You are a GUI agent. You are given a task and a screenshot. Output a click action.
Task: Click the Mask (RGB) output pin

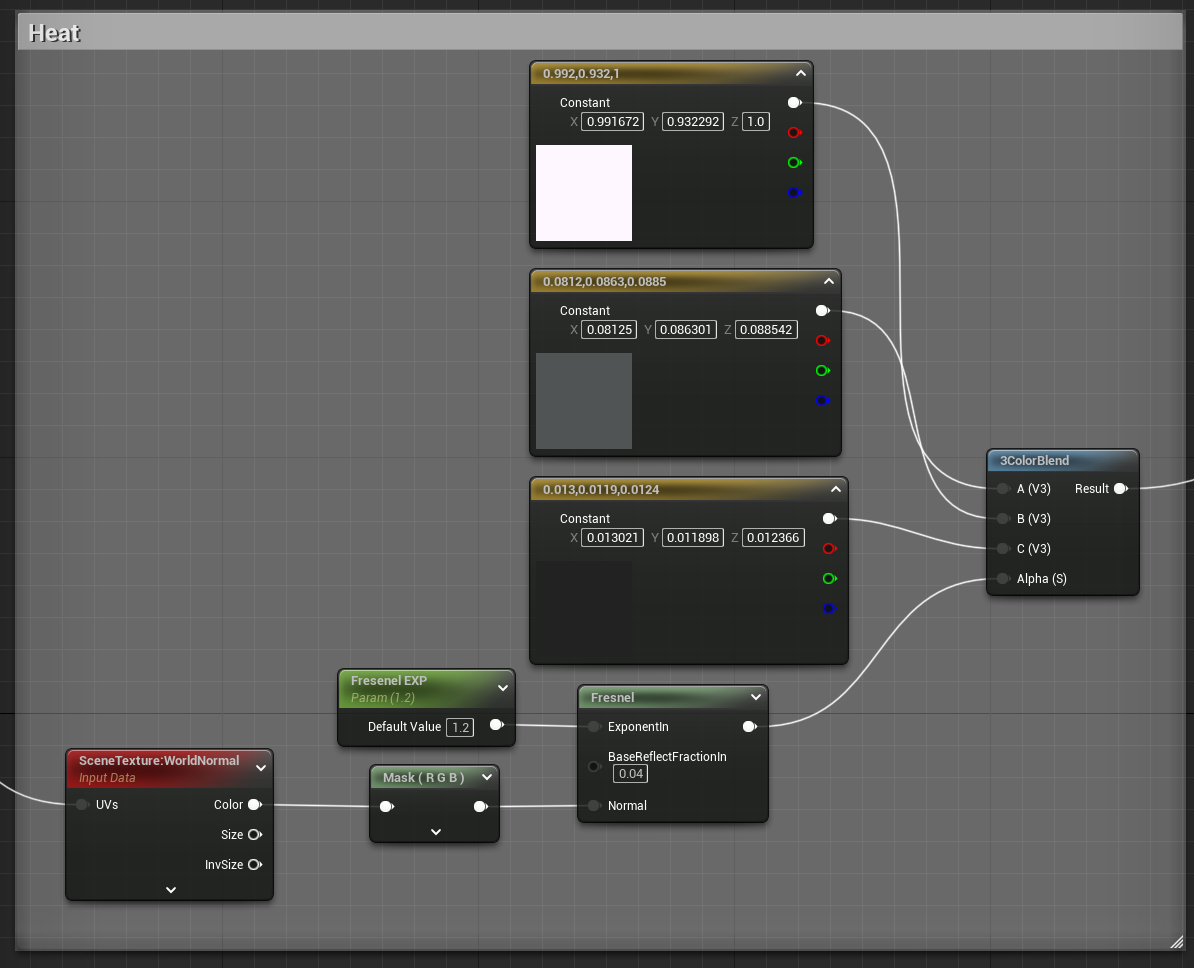(x=480, y=807)
